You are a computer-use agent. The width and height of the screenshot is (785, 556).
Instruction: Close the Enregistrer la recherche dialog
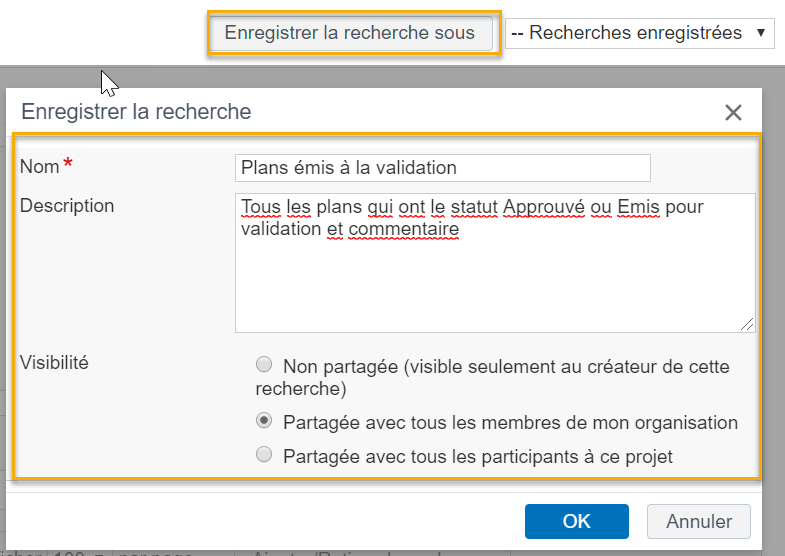click(733, 112)
